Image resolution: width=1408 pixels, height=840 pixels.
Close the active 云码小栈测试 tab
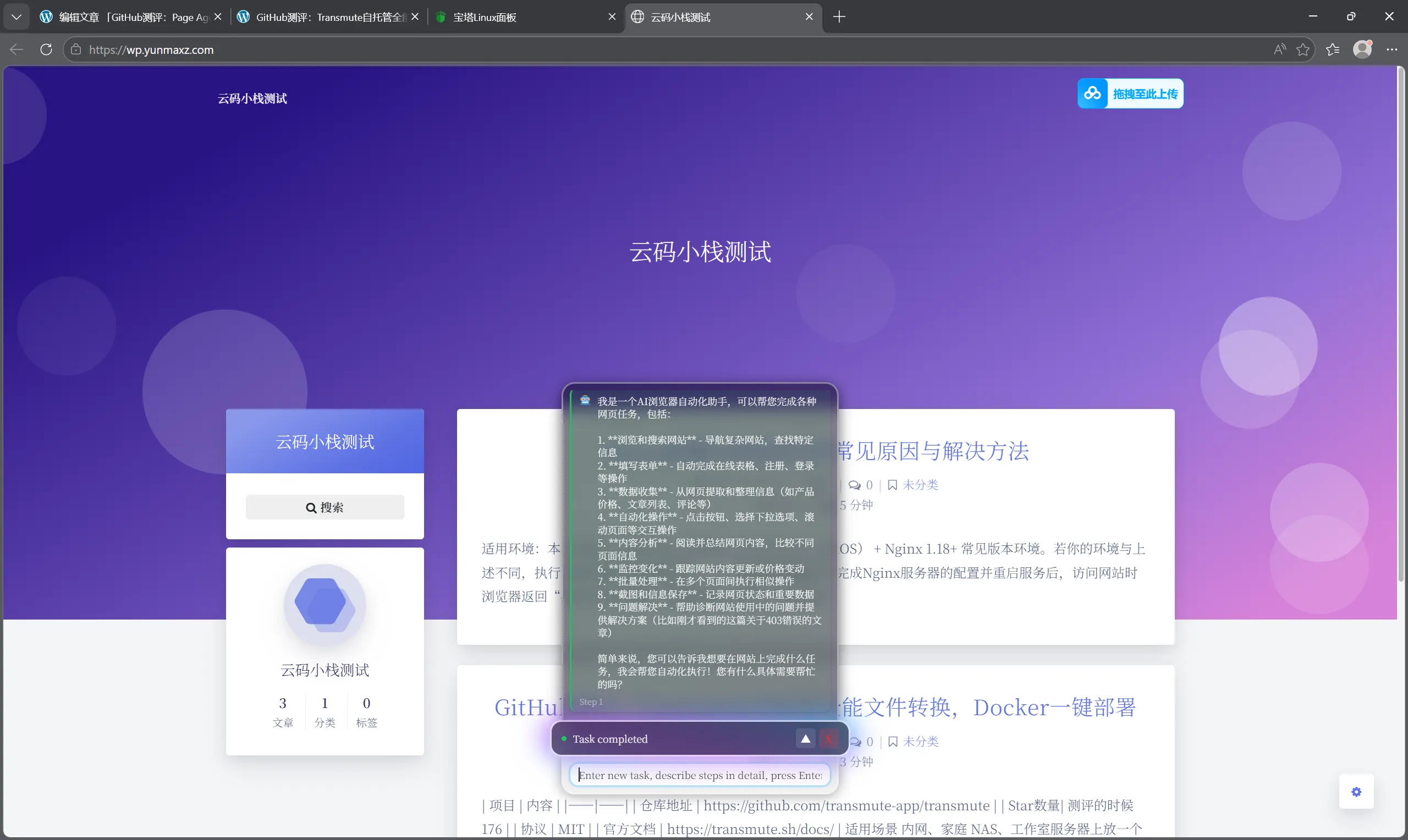point(809,17)
